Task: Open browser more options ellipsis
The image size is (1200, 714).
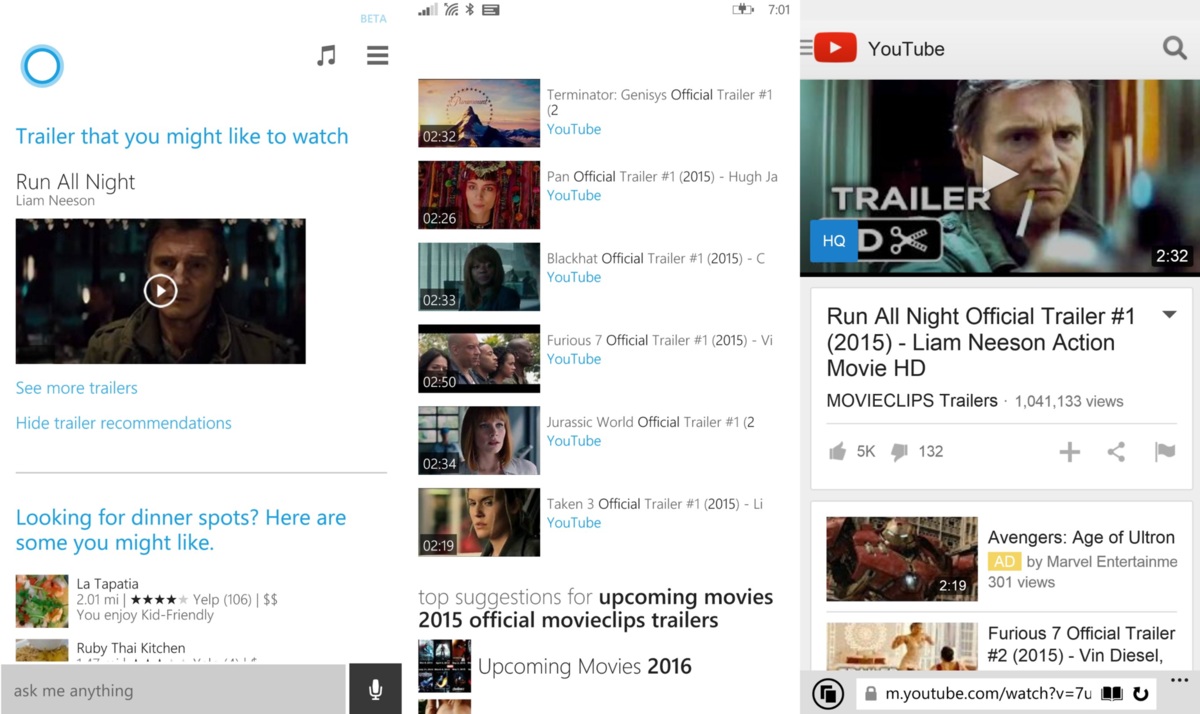Action: 1178,680
